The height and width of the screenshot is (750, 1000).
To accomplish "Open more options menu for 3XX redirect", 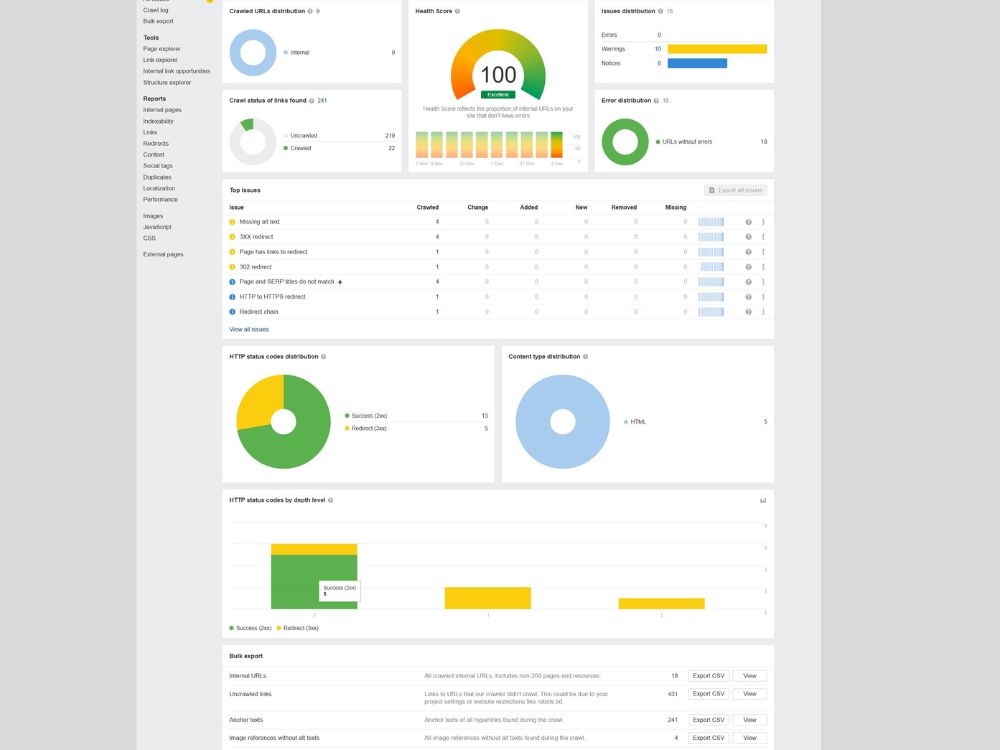I will pyautogui.click(x=763, y=237).
